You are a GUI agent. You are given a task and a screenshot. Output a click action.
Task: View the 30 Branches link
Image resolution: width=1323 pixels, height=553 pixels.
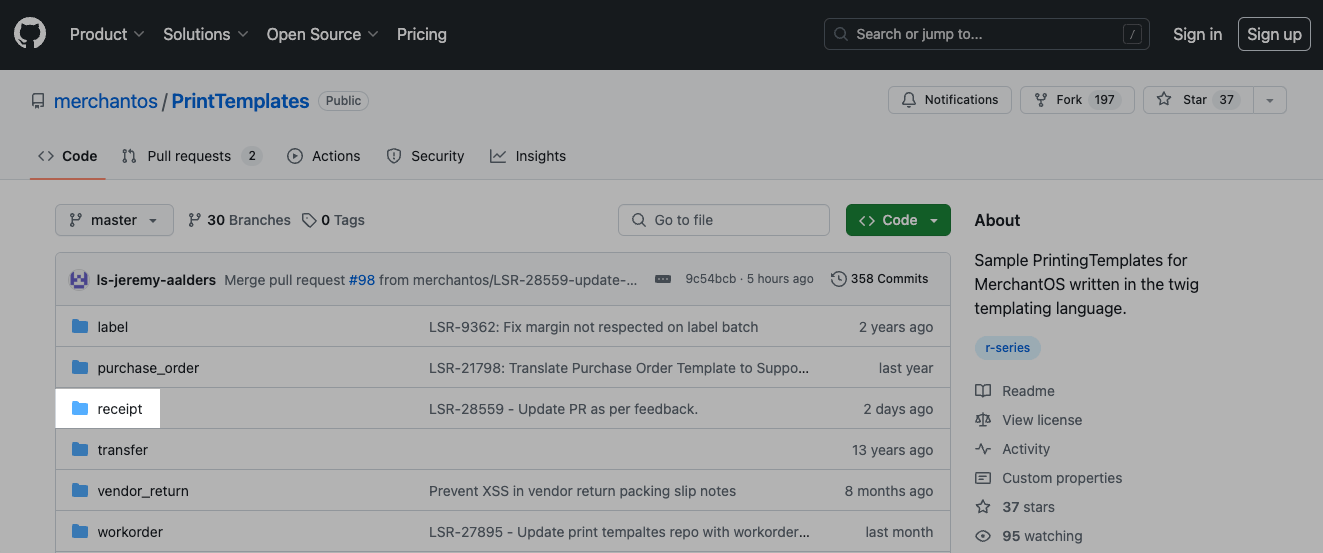[x=240, y=220]
